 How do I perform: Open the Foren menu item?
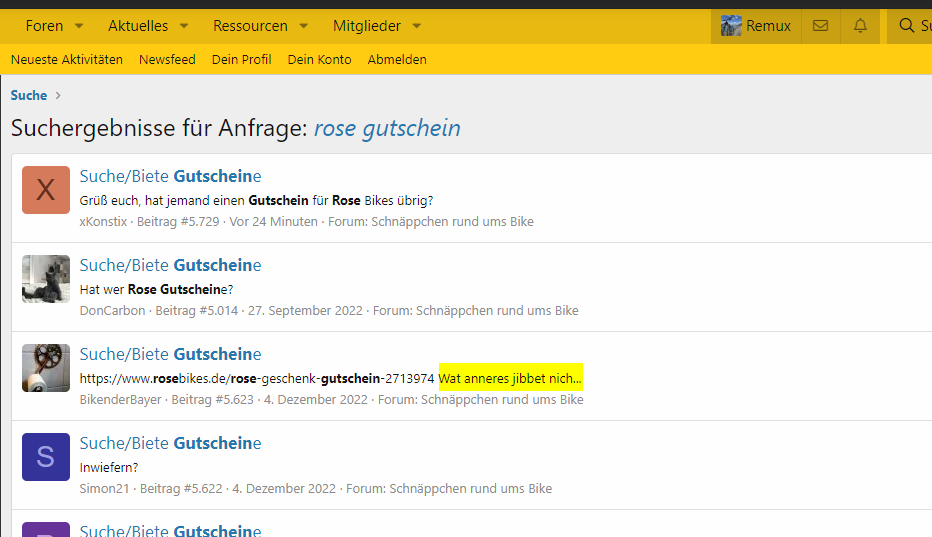pyautogui.click(x=45, y=26)
